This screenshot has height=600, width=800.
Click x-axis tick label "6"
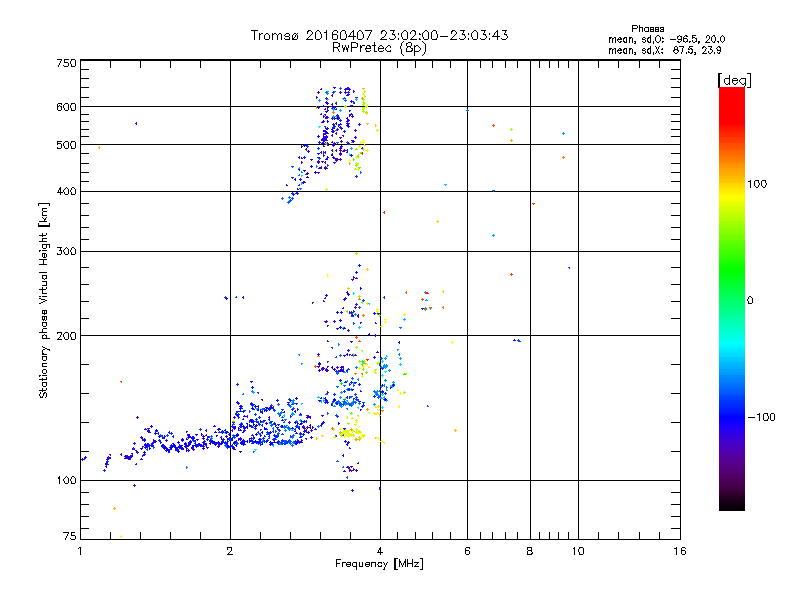tap(467, 551)
